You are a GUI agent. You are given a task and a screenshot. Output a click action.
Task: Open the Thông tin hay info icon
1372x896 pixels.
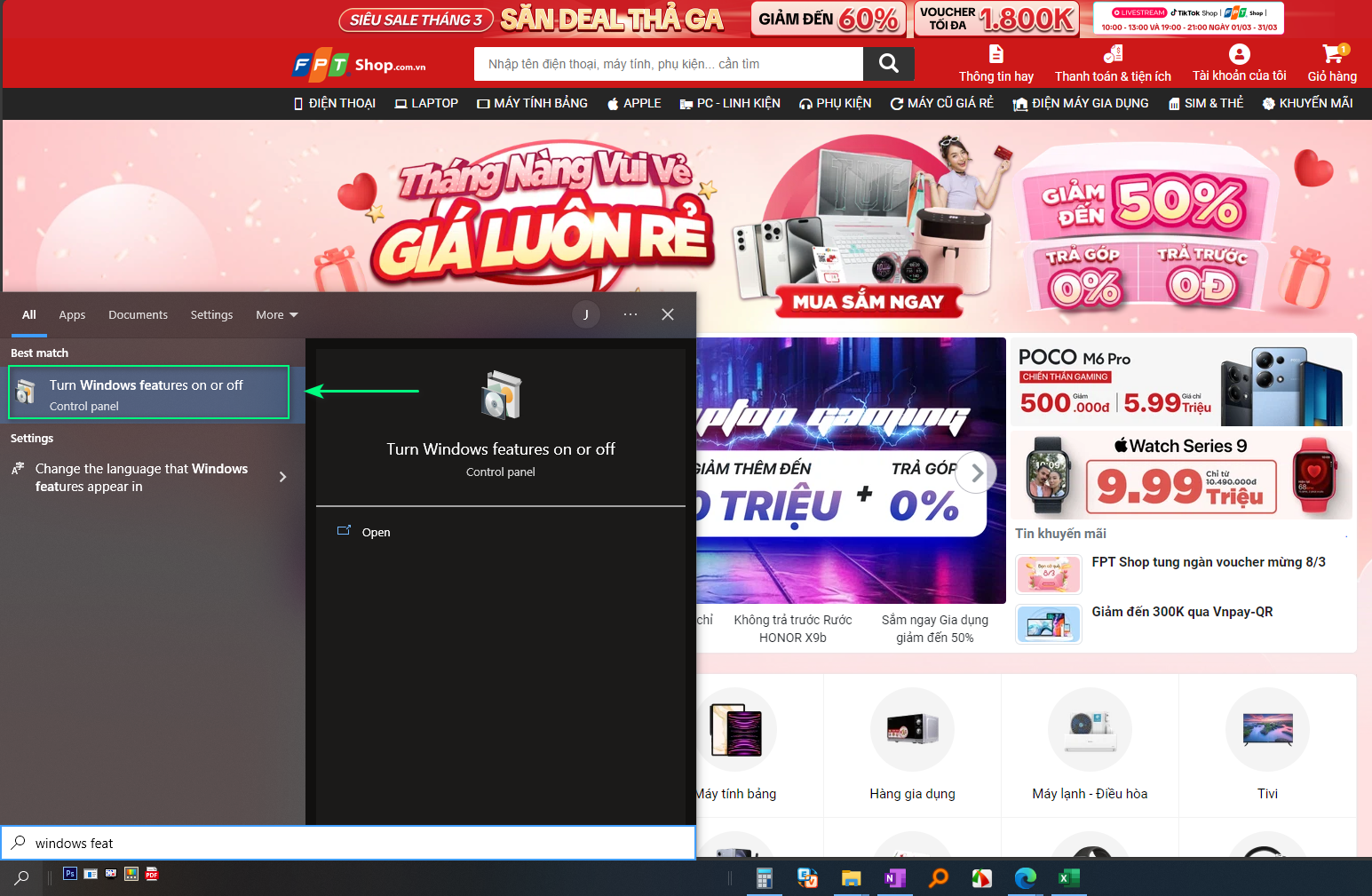pos(995,54)
